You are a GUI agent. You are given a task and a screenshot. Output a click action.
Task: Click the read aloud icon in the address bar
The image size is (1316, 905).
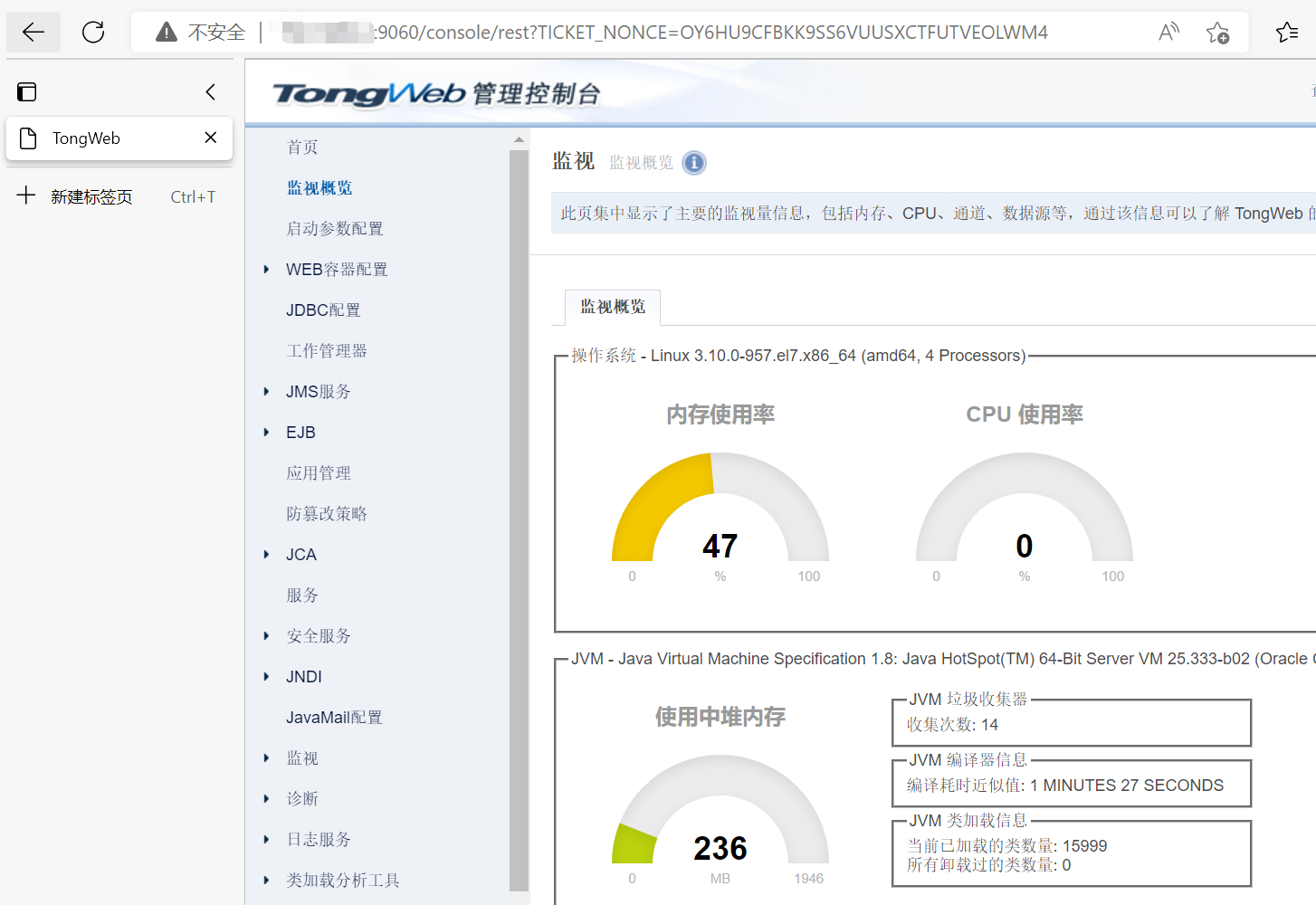1168,31
